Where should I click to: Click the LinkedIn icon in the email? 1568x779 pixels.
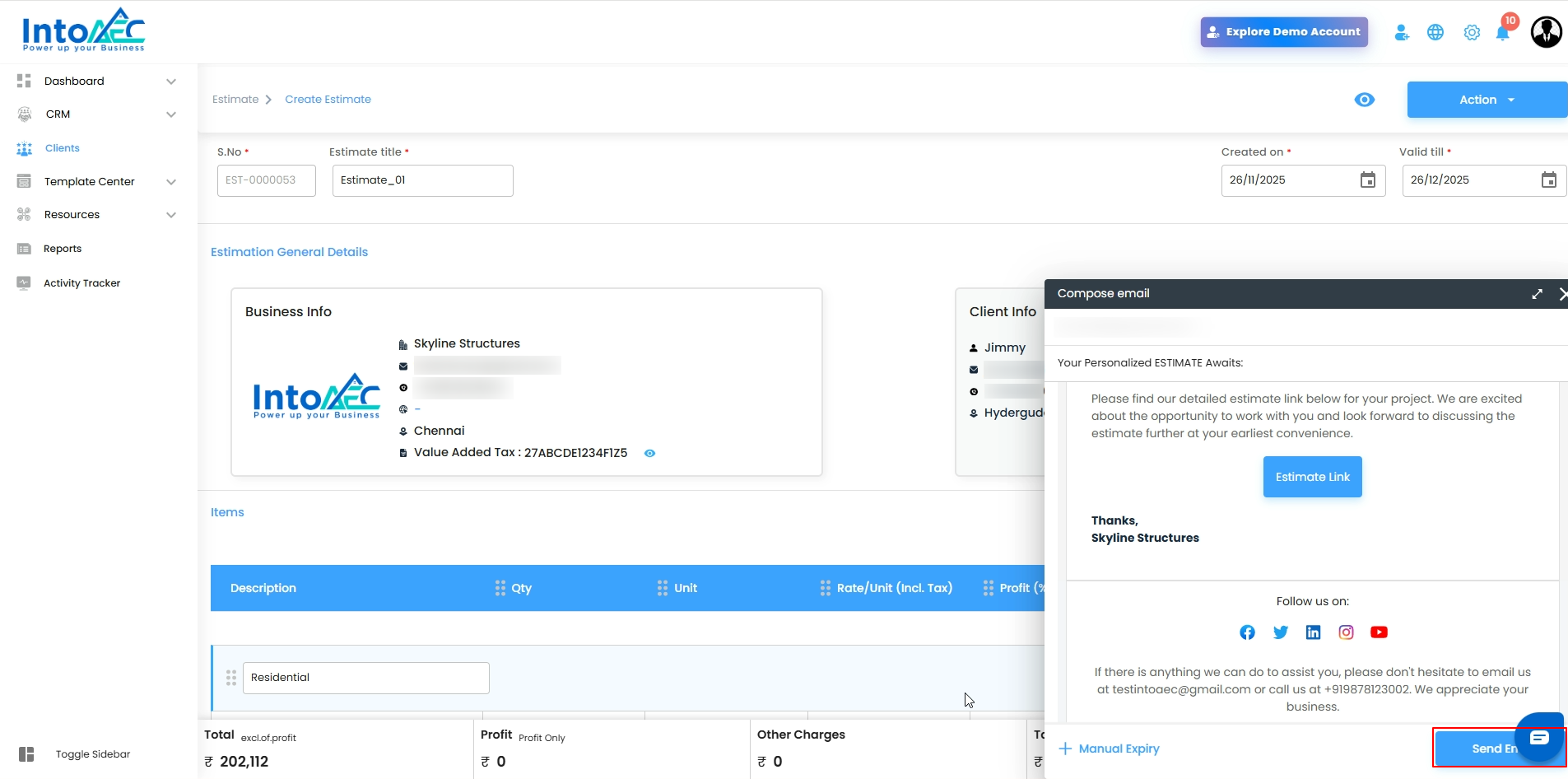[x=1313, y=632]
